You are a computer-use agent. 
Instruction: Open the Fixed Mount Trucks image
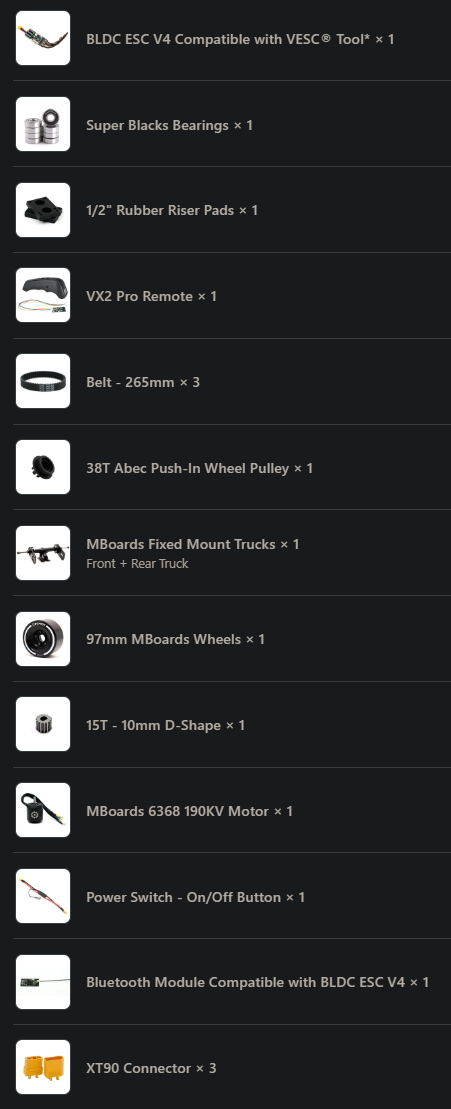click(43, 553)
